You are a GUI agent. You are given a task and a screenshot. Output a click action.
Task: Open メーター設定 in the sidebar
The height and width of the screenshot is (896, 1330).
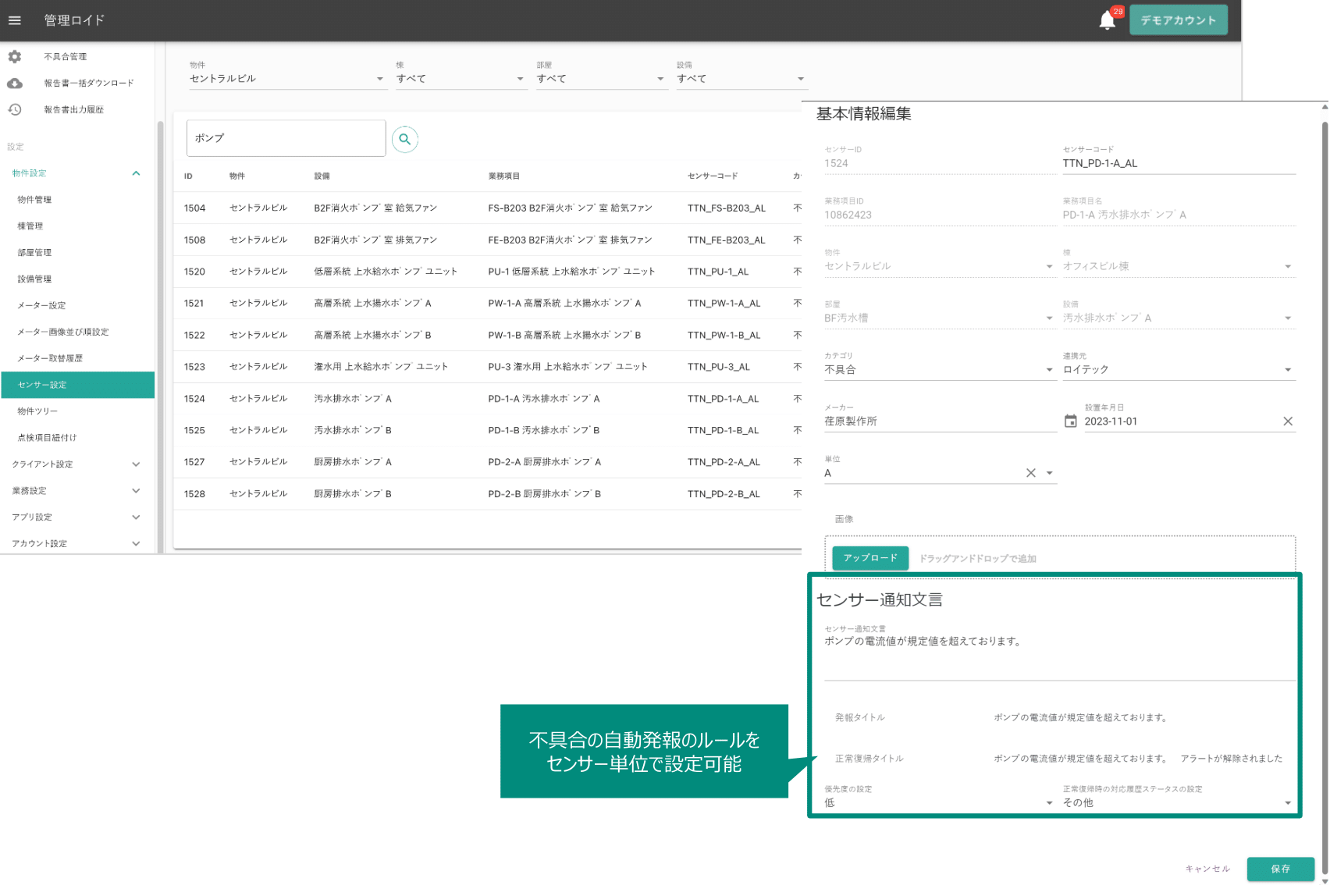(x=76, y=305)
